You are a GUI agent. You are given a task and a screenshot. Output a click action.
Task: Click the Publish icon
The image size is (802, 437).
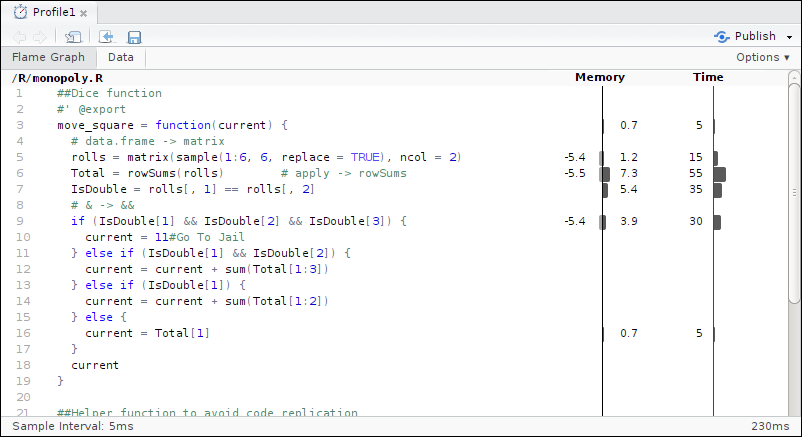click(721, 37)
